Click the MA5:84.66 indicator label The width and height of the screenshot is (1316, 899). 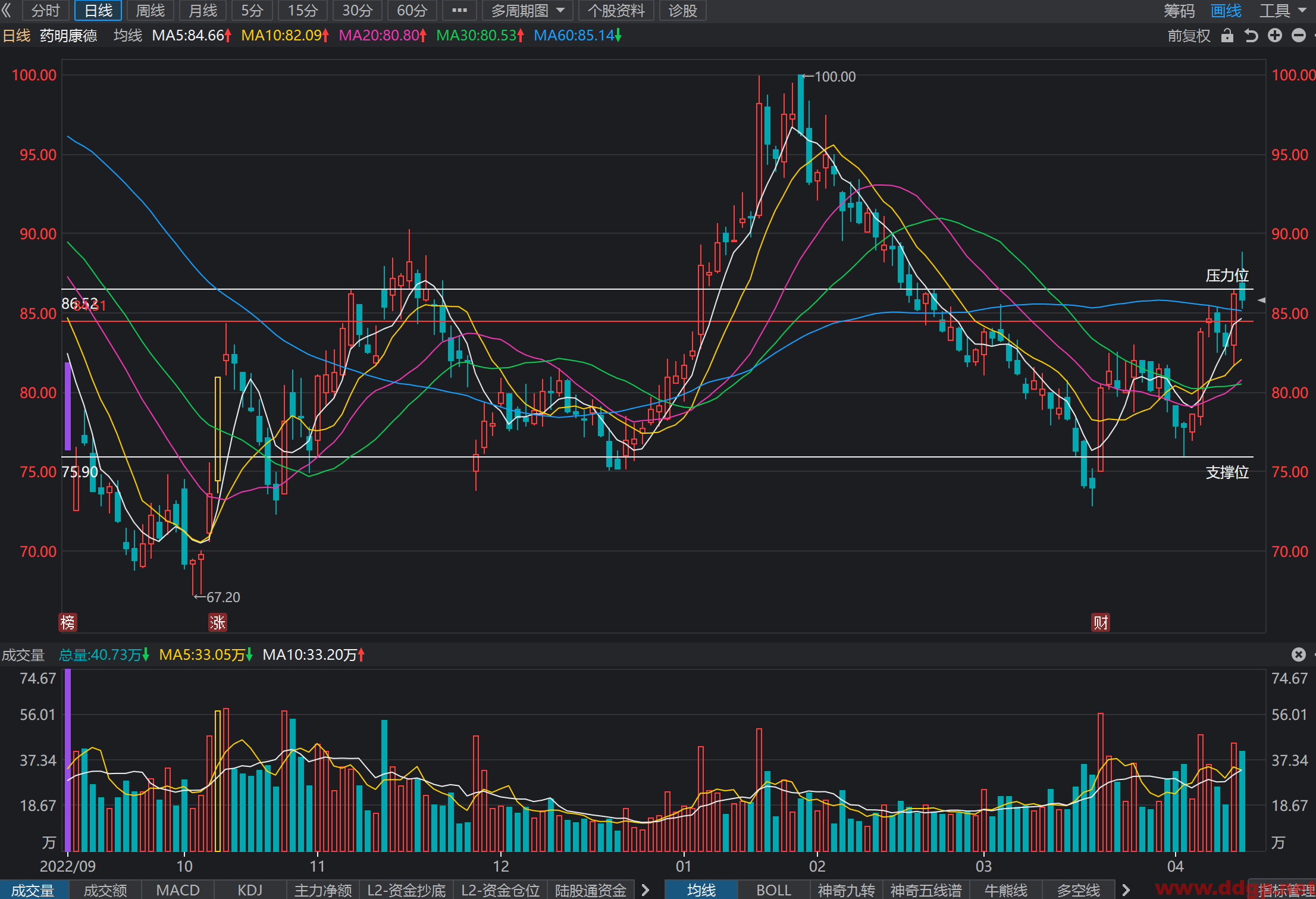(x=192, y=36)
